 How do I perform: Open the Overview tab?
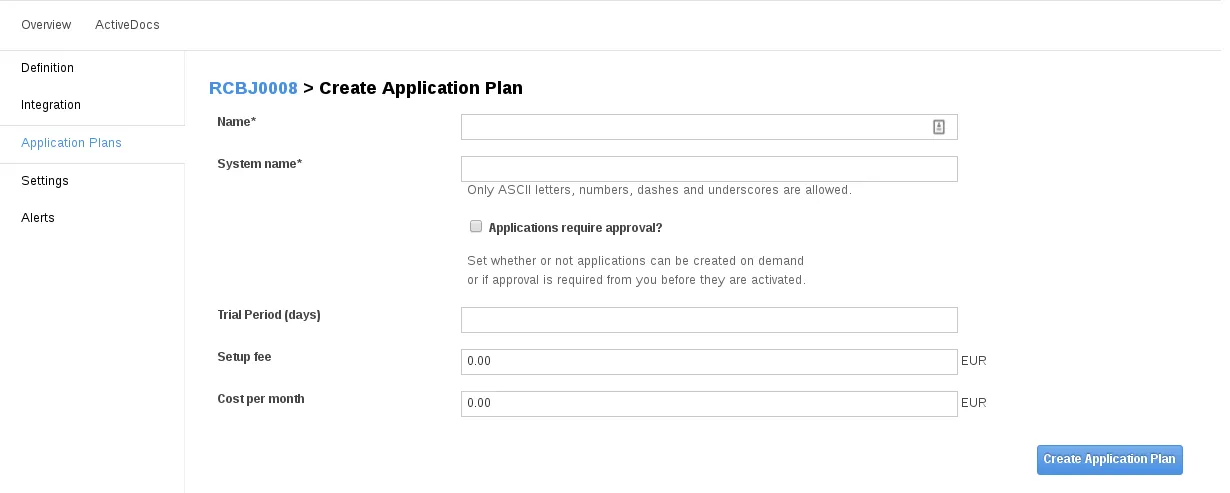pyautogui.click(x=46, y=24)
